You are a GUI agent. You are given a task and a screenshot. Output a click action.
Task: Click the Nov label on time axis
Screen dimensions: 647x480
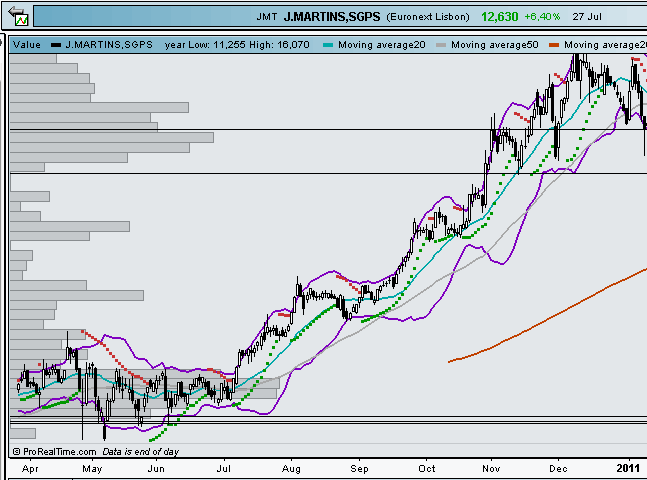click(x=491, y=468)
